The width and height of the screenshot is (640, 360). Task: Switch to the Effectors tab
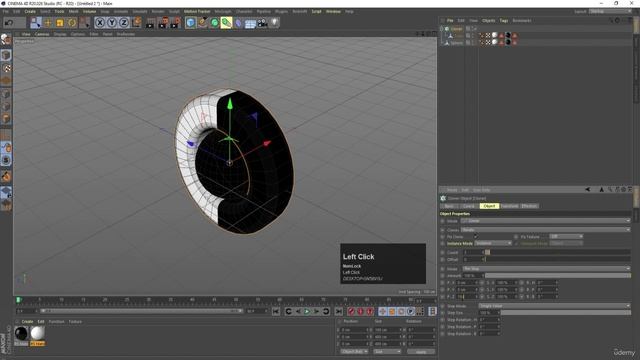click(529, 206)
